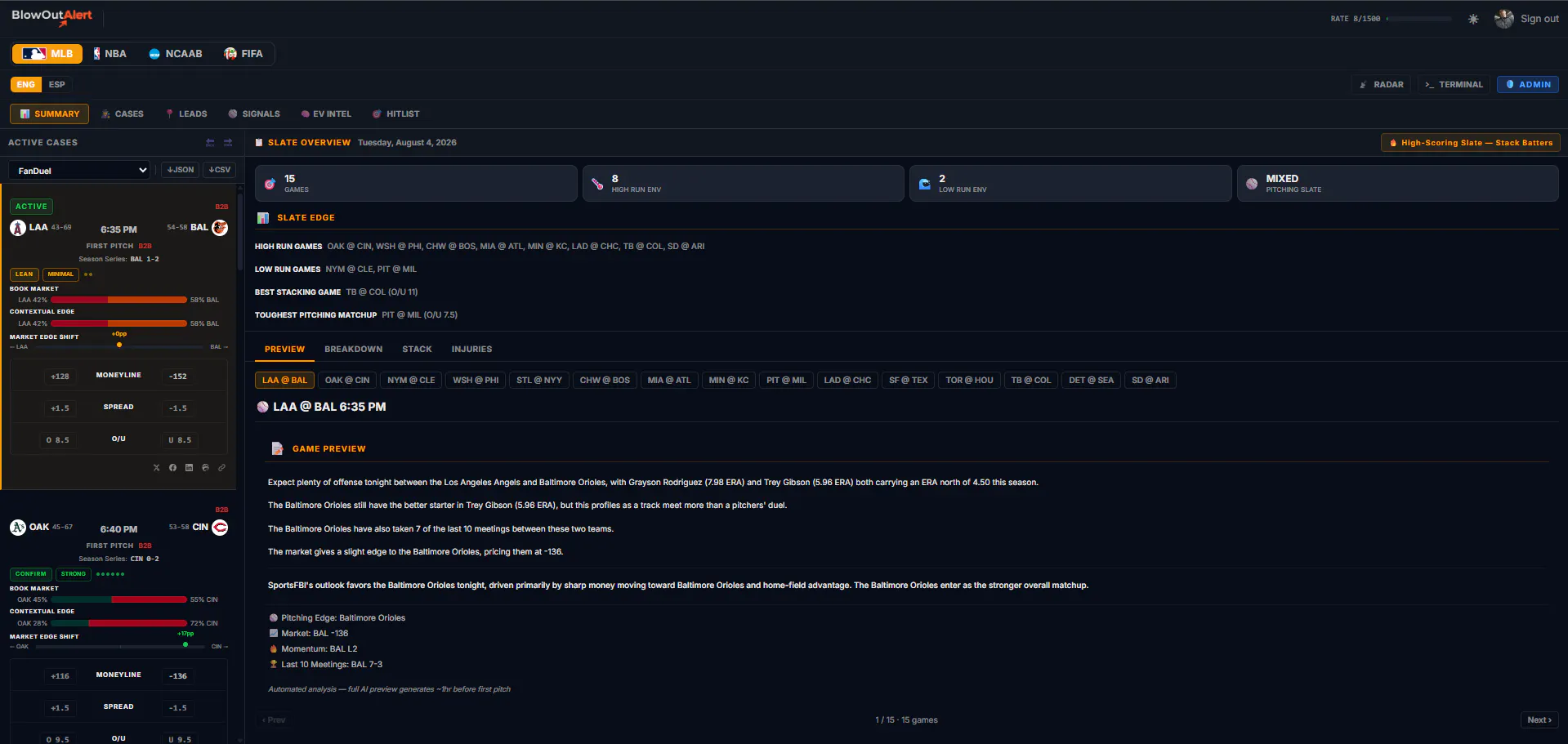Click the 8 High Run Env card
Screen dimensions: 1568x744
click(743, 184)
